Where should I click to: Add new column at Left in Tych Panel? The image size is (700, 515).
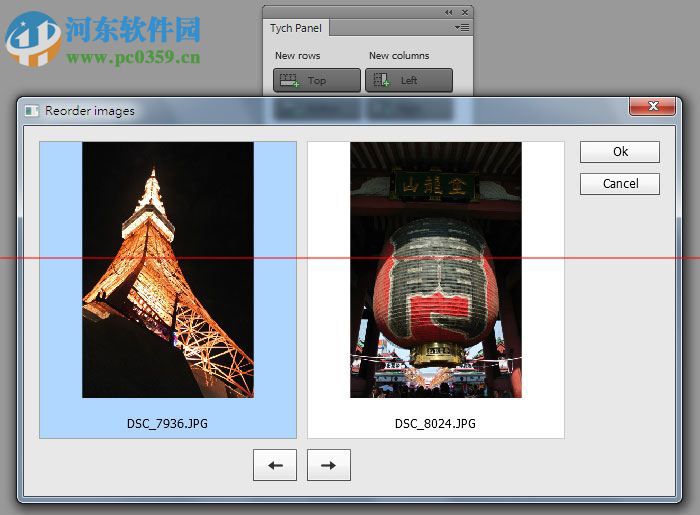tap(409, 80)
